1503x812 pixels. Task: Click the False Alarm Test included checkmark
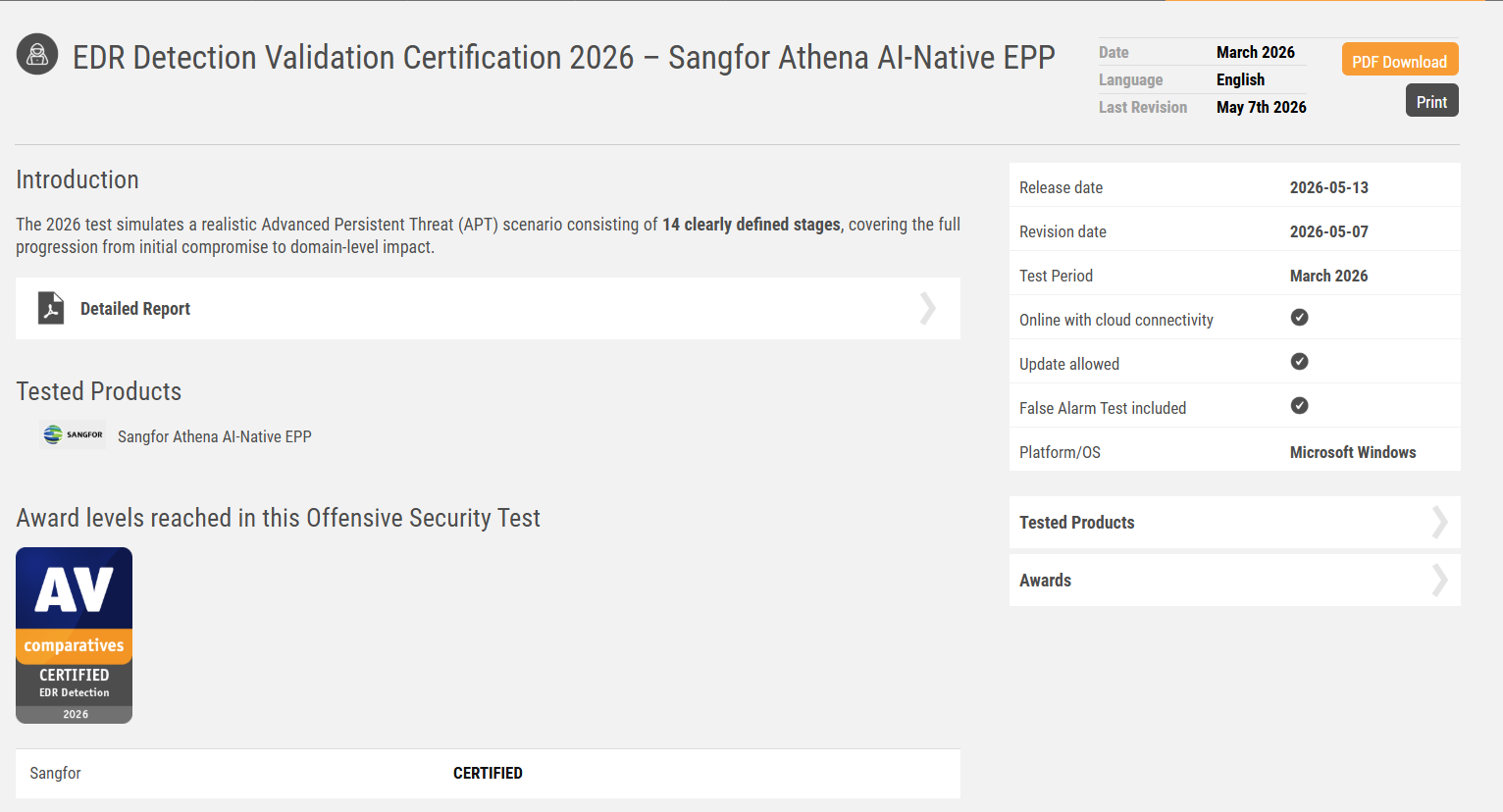coord(1299,406)
